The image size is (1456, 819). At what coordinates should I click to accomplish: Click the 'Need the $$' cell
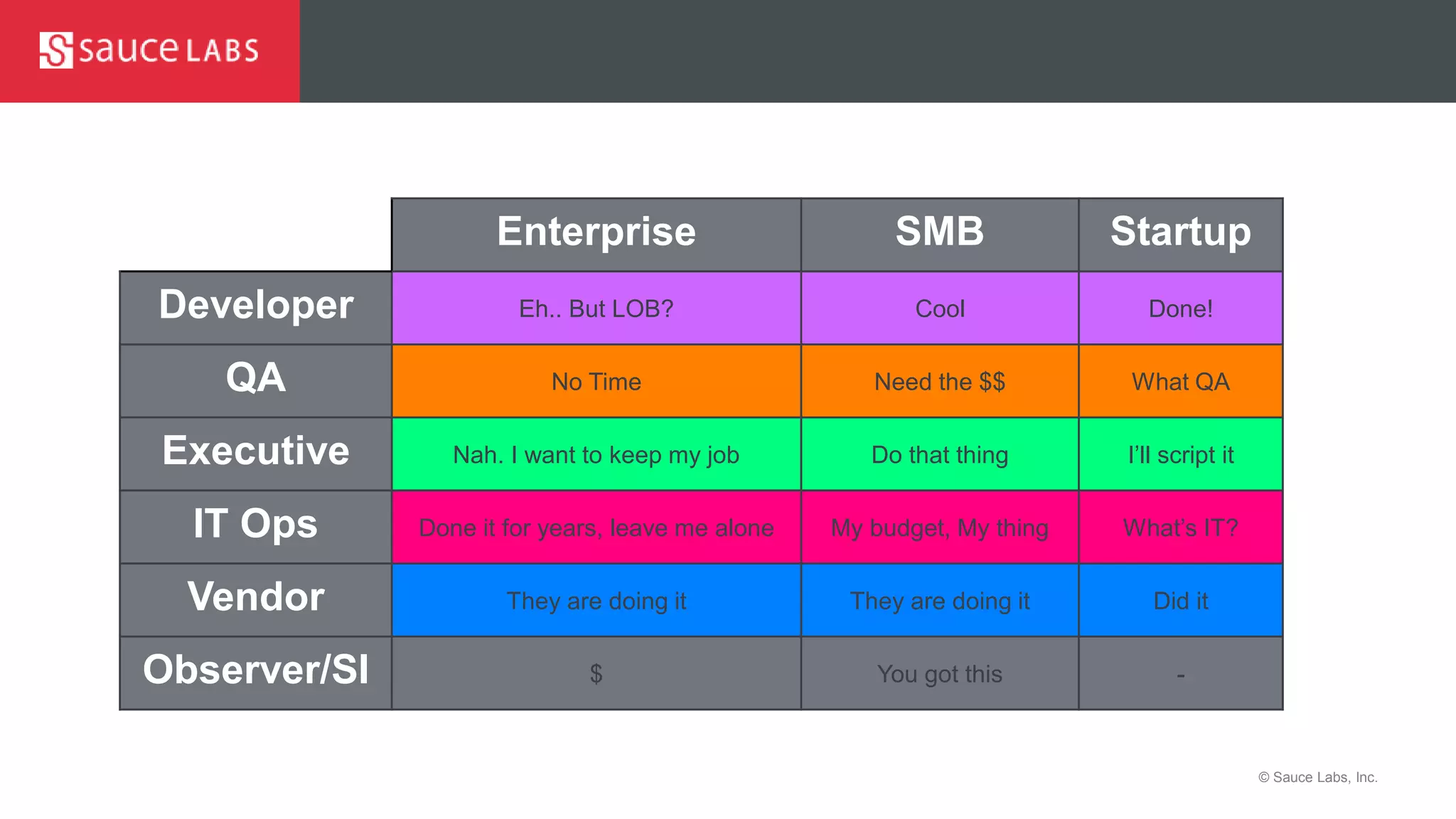coord(940,381)
